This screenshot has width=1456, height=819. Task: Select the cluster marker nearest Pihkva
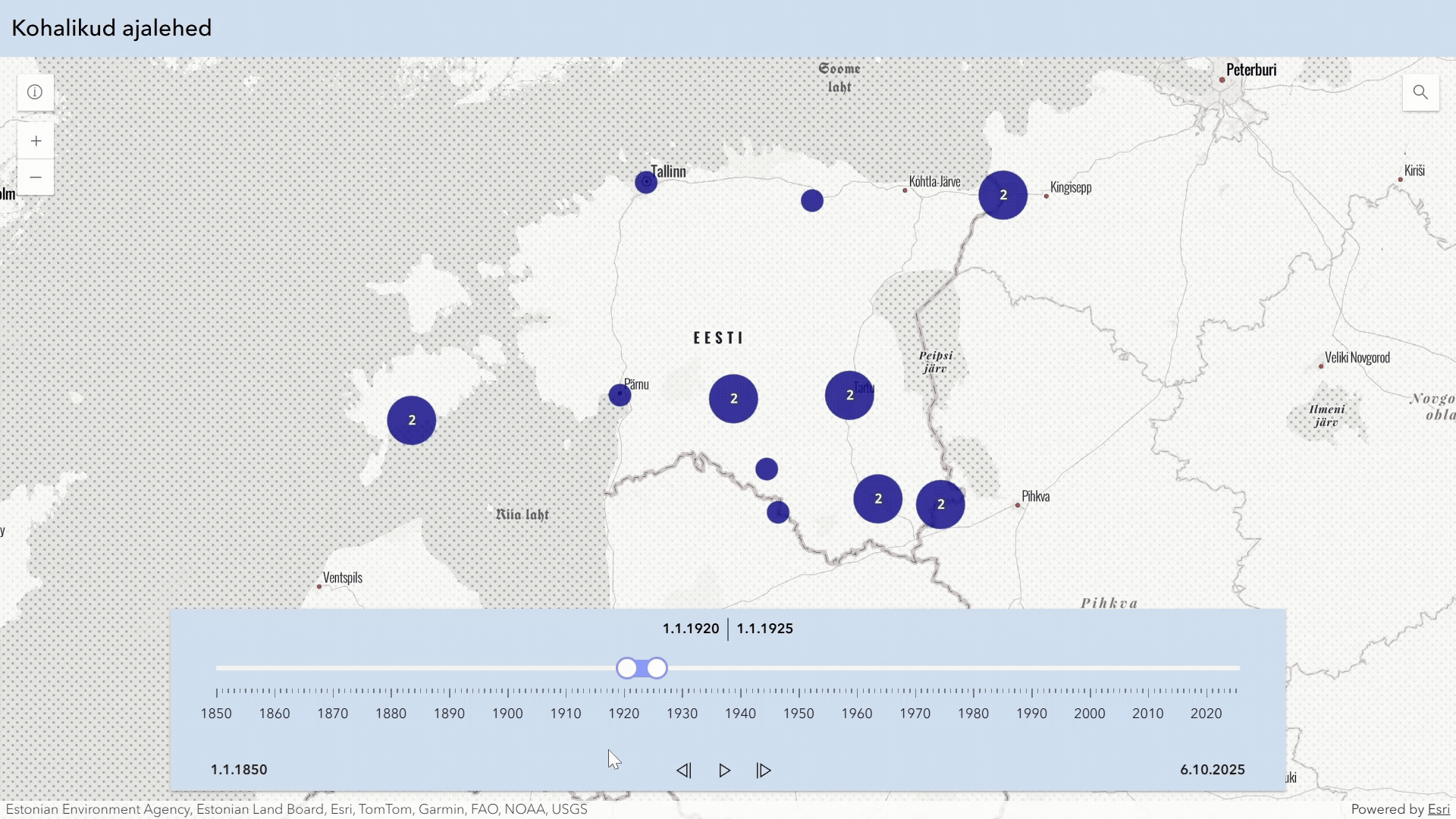(940, 504)
